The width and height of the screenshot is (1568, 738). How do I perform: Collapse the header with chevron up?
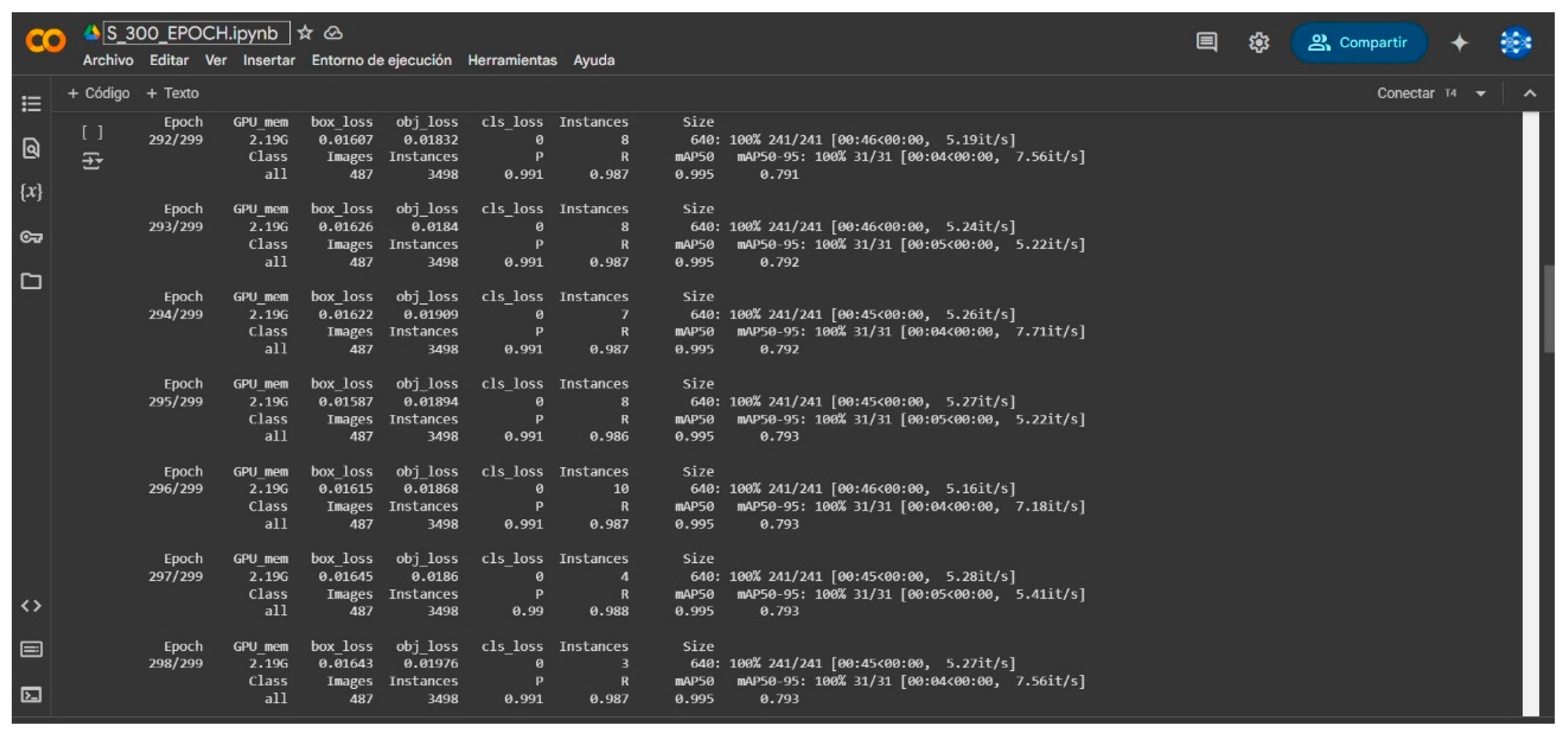point(1530,94)
